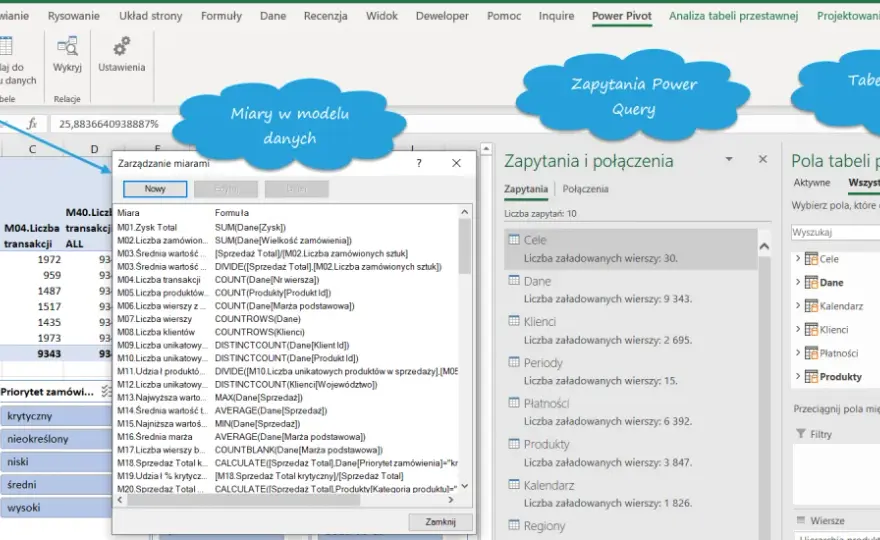
Task: Open the Deweloper ribbon tab
Action: pos(442,16)
